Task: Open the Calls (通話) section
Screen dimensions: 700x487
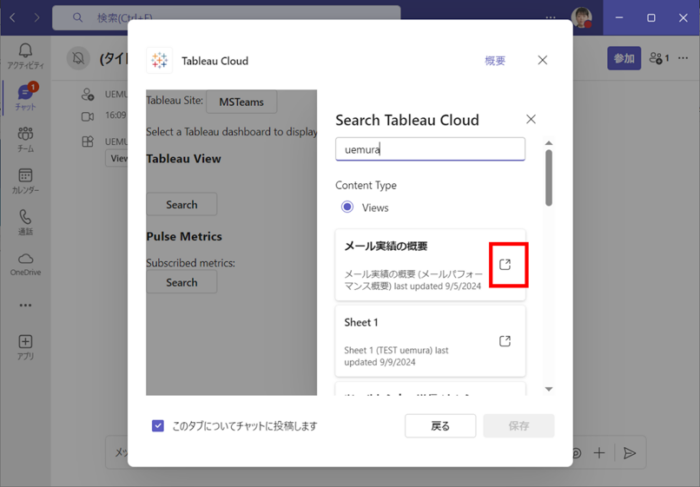Action: [25, 222]
